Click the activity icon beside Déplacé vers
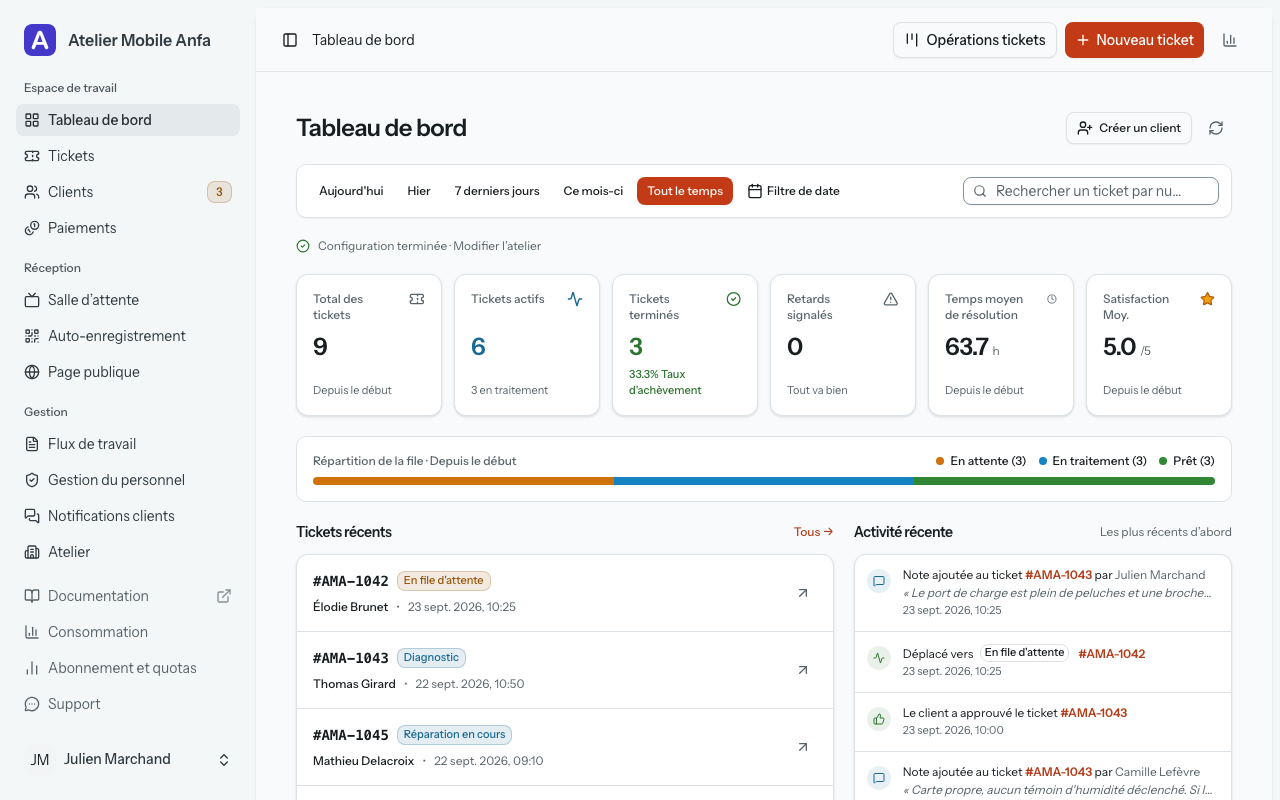The image size is (1280, 800). click(879, 658)
